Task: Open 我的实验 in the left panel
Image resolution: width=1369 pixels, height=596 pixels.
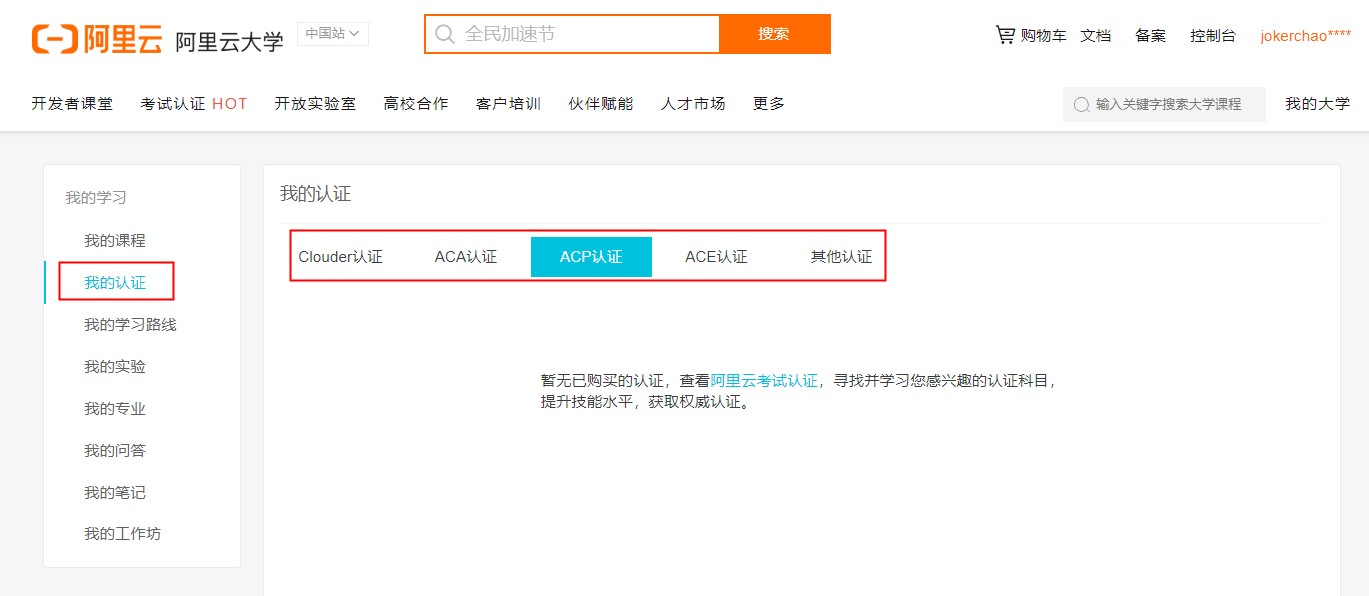Action: 114,366
